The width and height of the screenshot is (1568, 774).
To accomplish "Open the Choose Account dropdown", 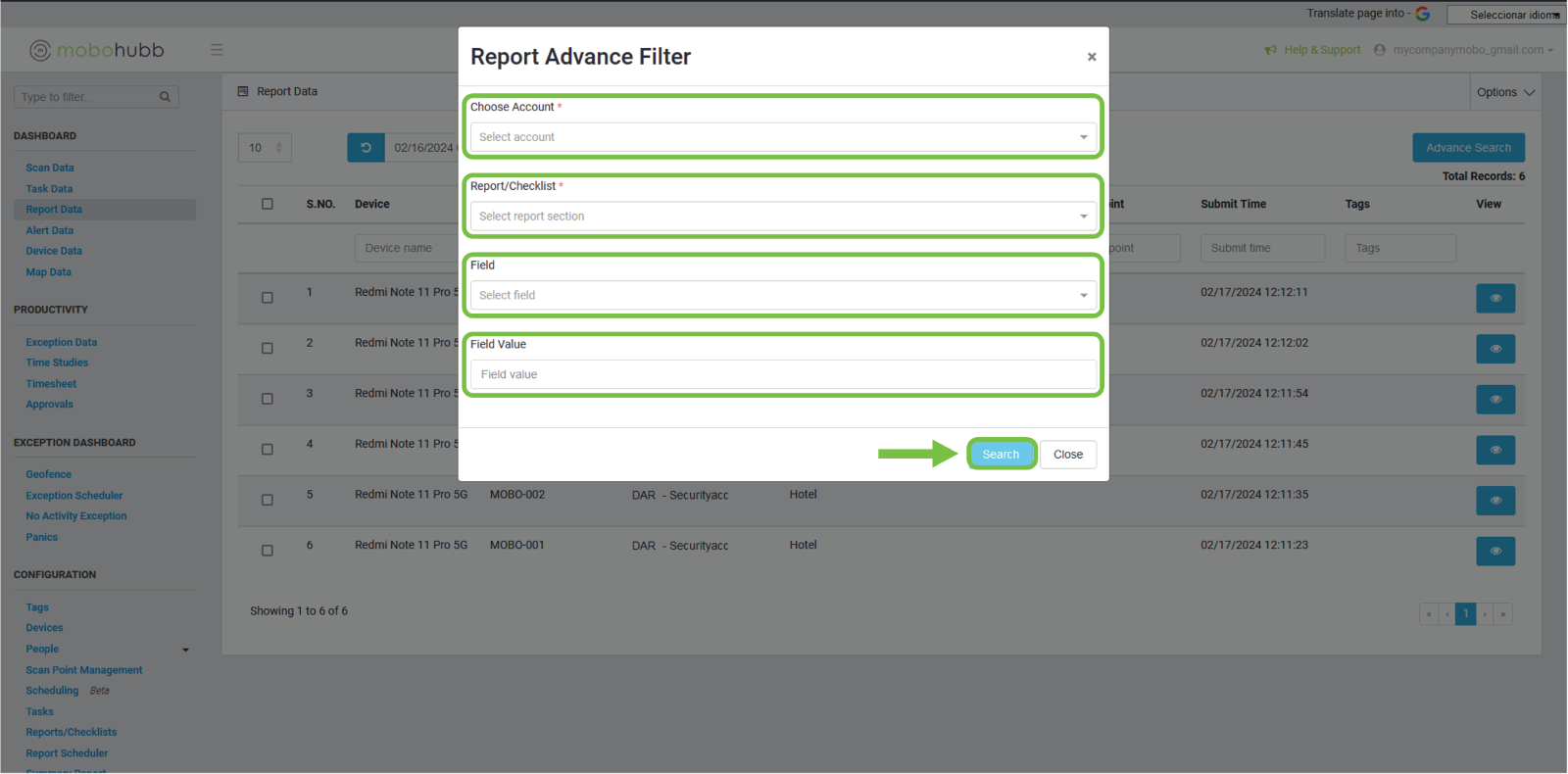I will pos(782,137).
